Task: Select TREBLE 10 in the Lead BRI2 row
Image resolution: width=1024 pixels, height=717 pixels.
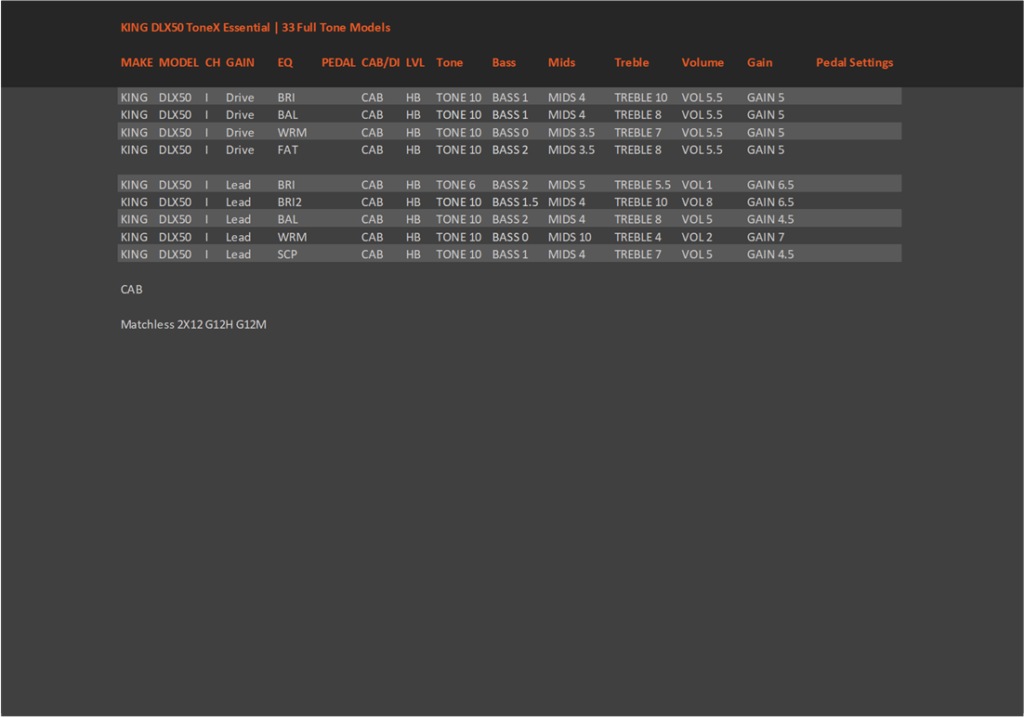Action: (641, 202)
